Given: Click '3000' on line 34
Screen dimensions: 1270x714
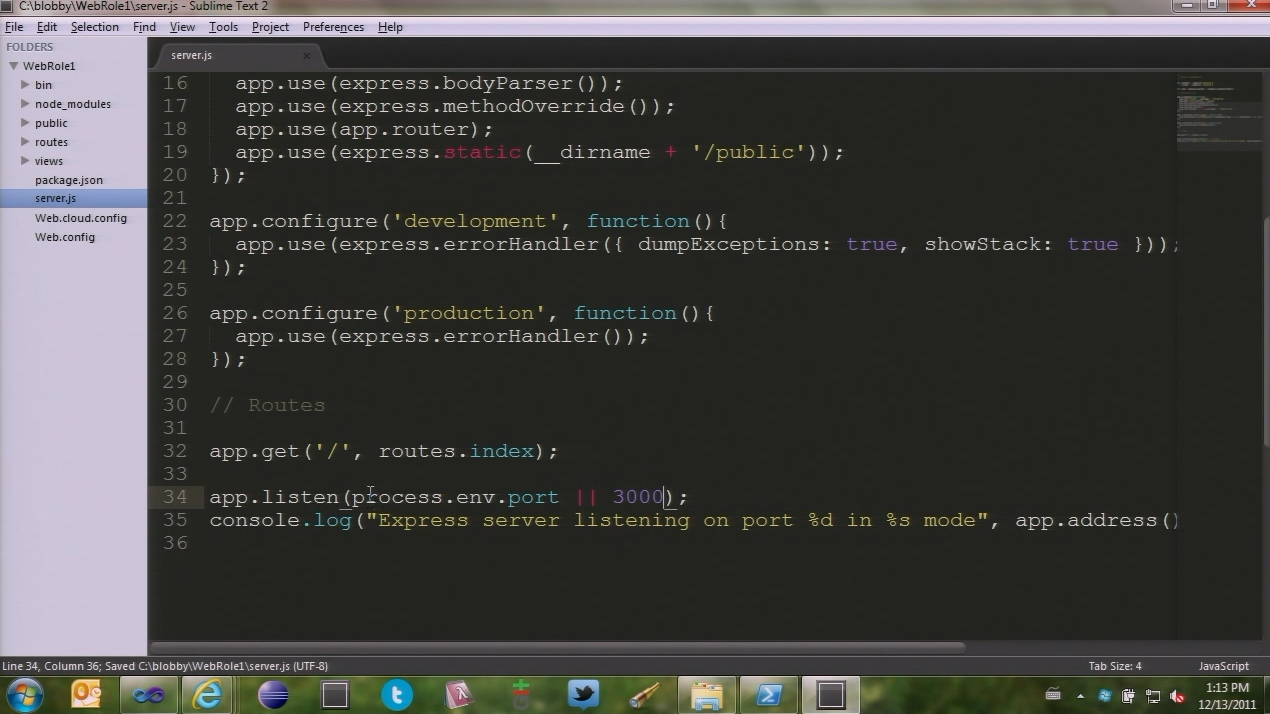Looking at the screenshot, I should point(638,497).
